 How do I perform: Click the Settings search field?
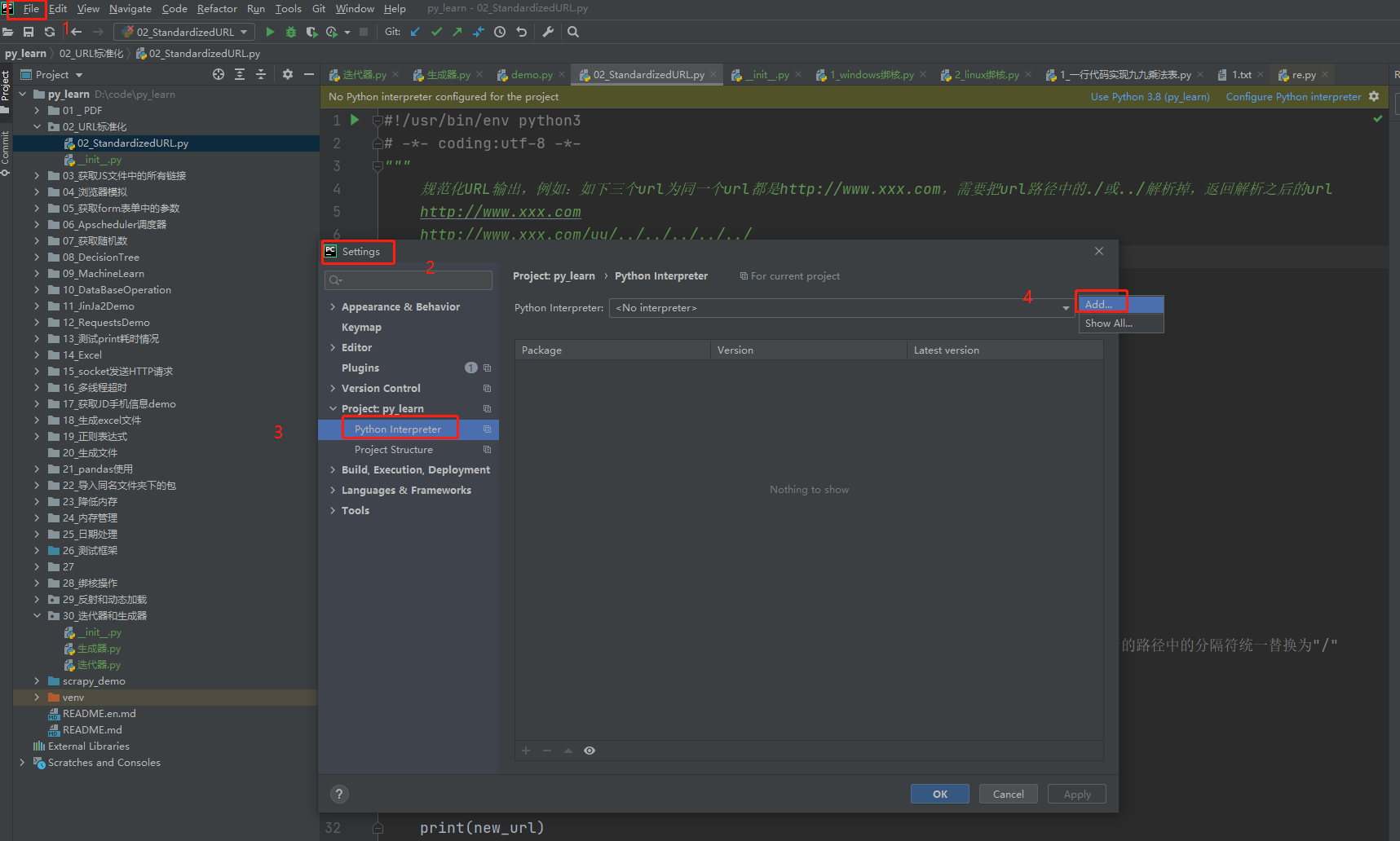[x=409, y=280]
